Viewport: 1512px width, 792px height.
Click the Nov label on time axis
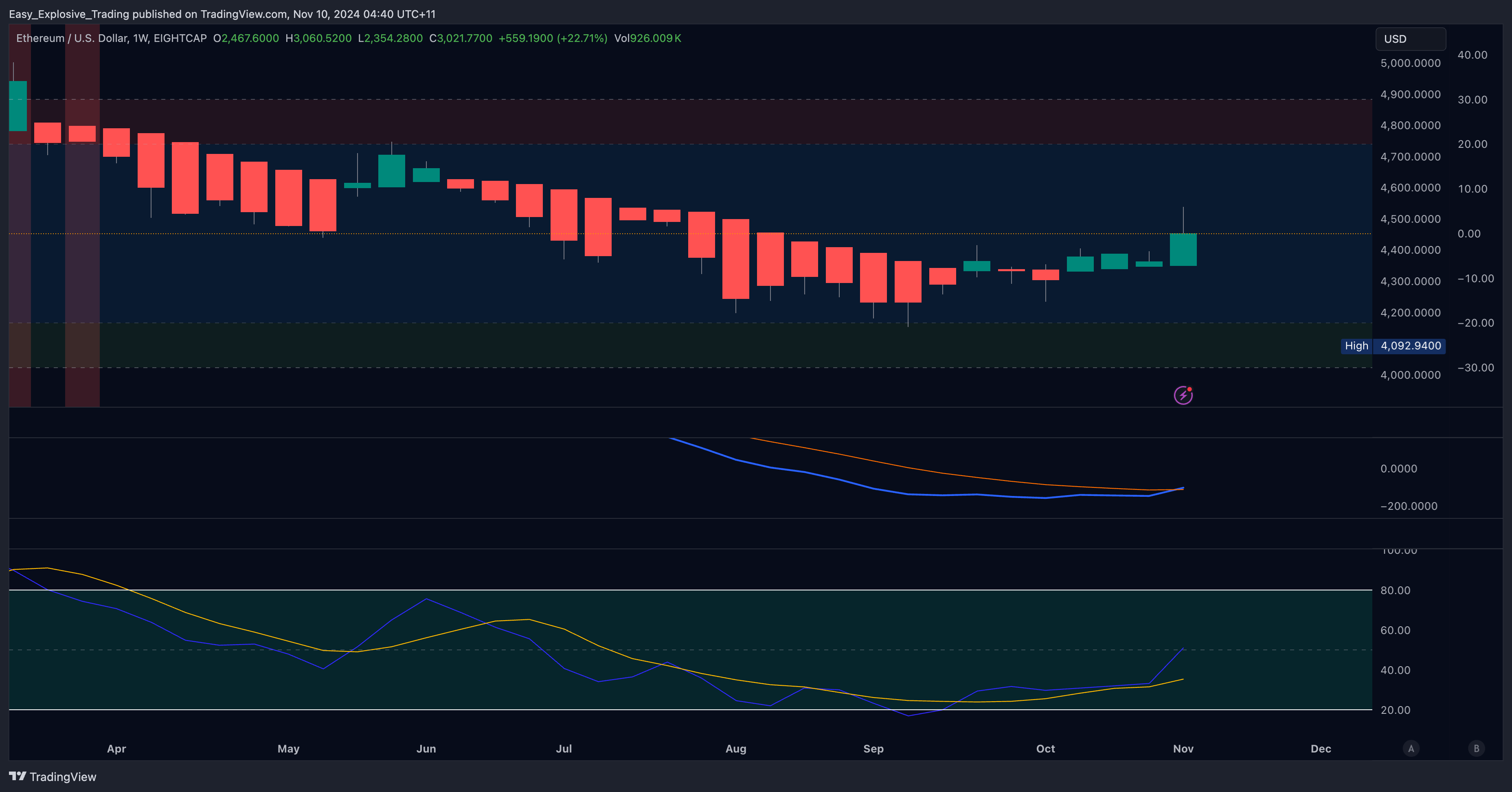click(1183, 748)
